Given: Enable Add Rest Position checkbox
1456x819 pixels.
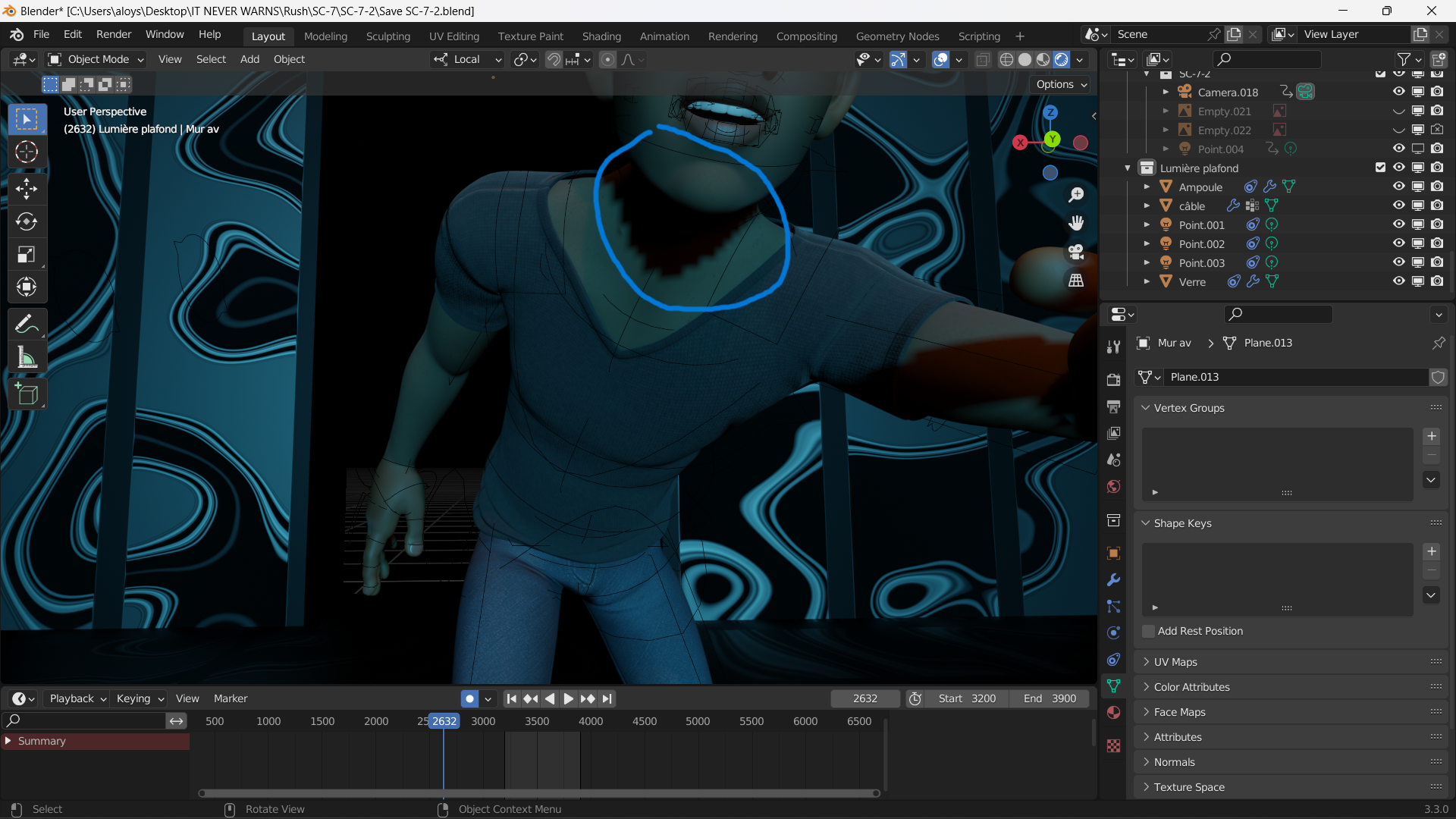Looking at the screenshot, I should (x=1149, y=631).
